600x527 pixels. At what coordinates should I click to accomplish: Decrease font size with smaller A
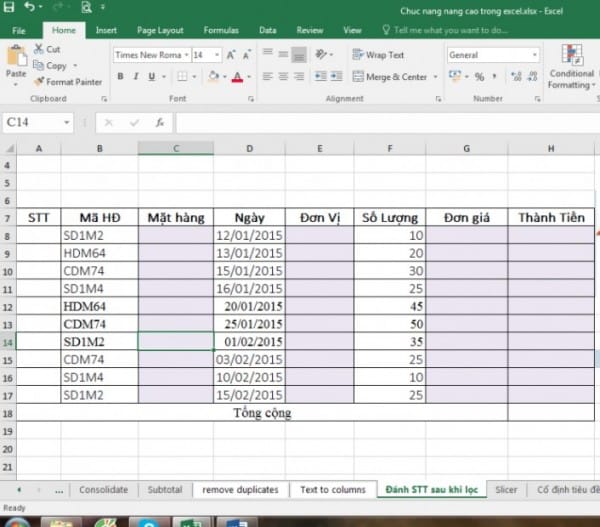click(247, 55)
